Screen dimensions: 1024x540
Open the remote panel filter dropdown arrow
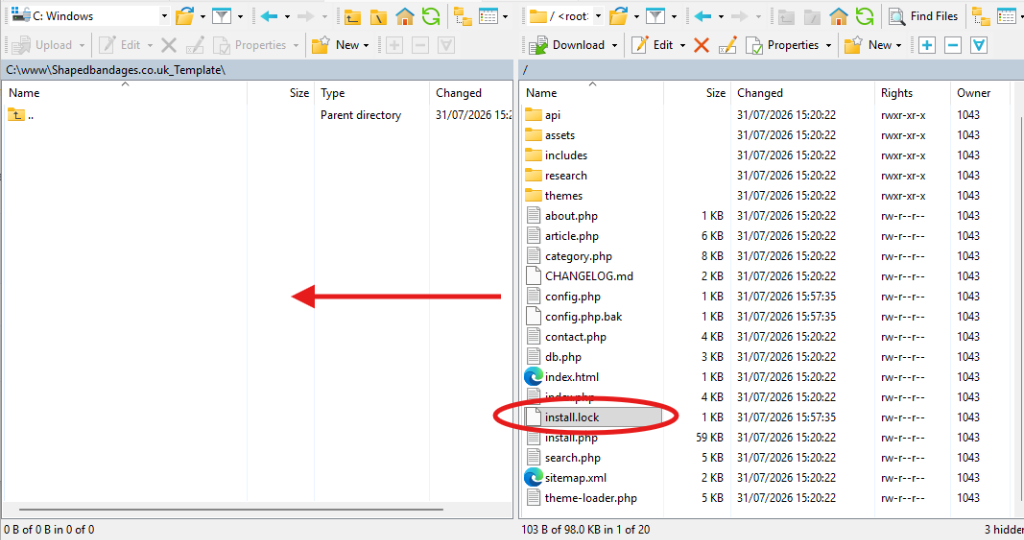tap(674, 16)
